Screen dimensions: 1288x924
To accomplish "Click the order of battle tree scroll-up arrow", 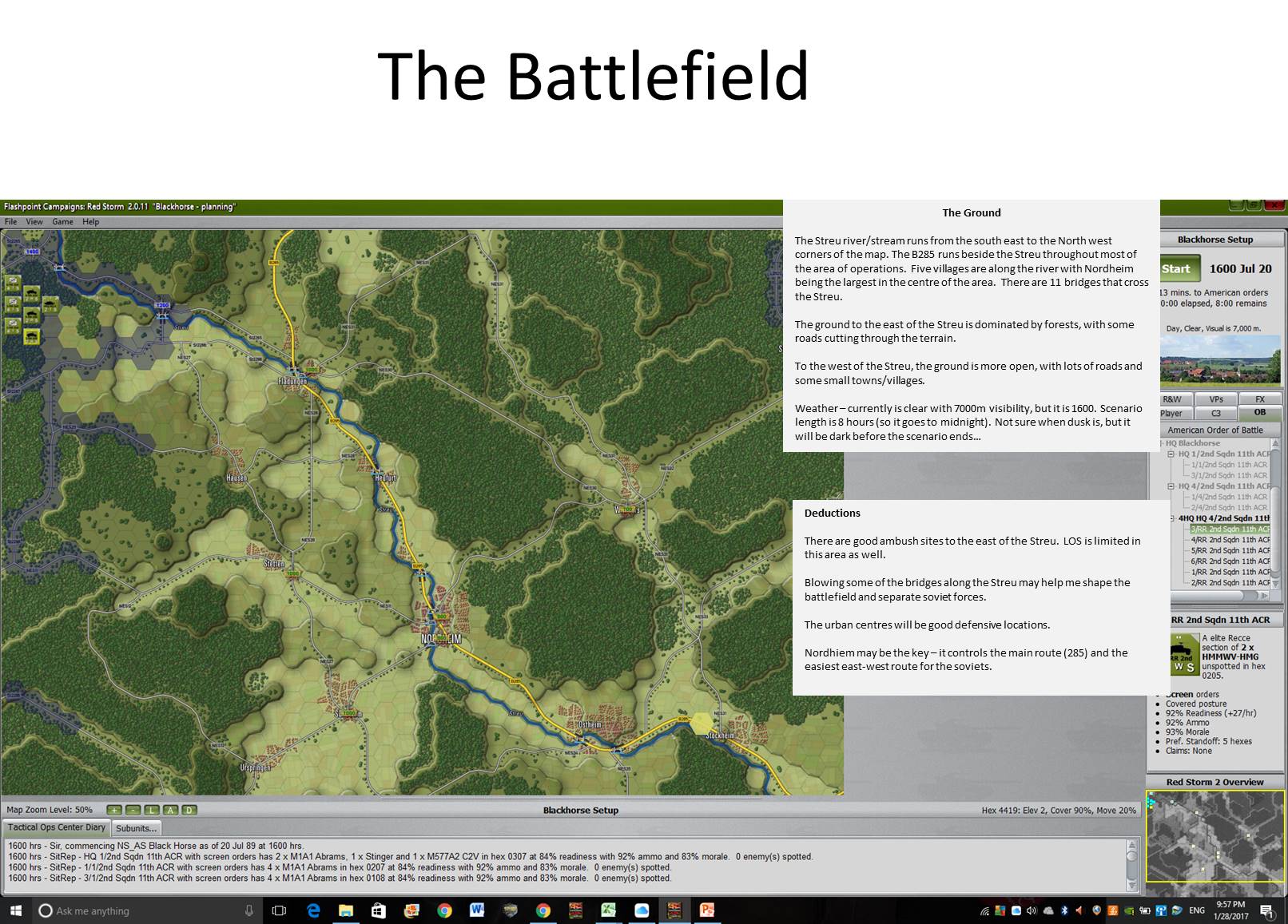I will (1275, 444).
